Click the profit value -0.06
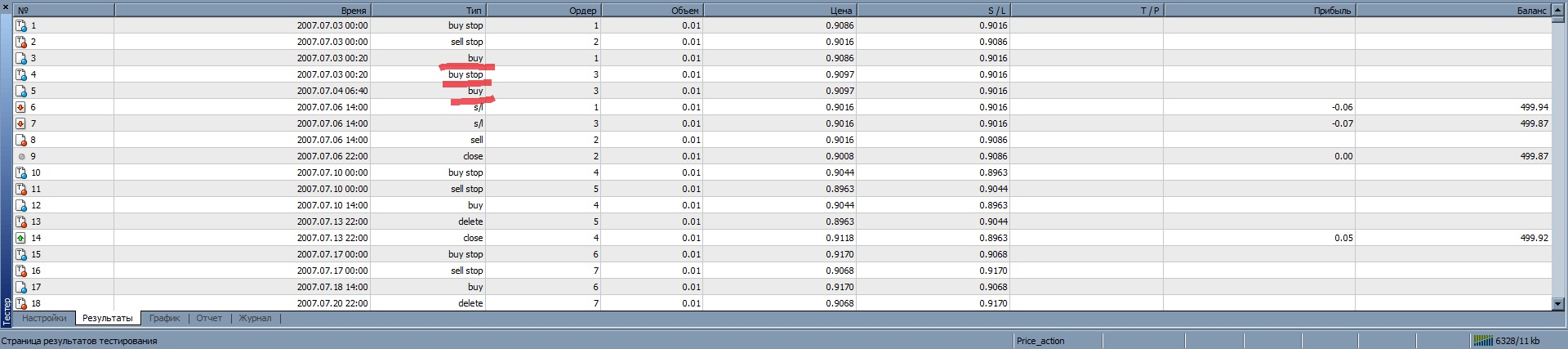 [x=1342, y=107]
